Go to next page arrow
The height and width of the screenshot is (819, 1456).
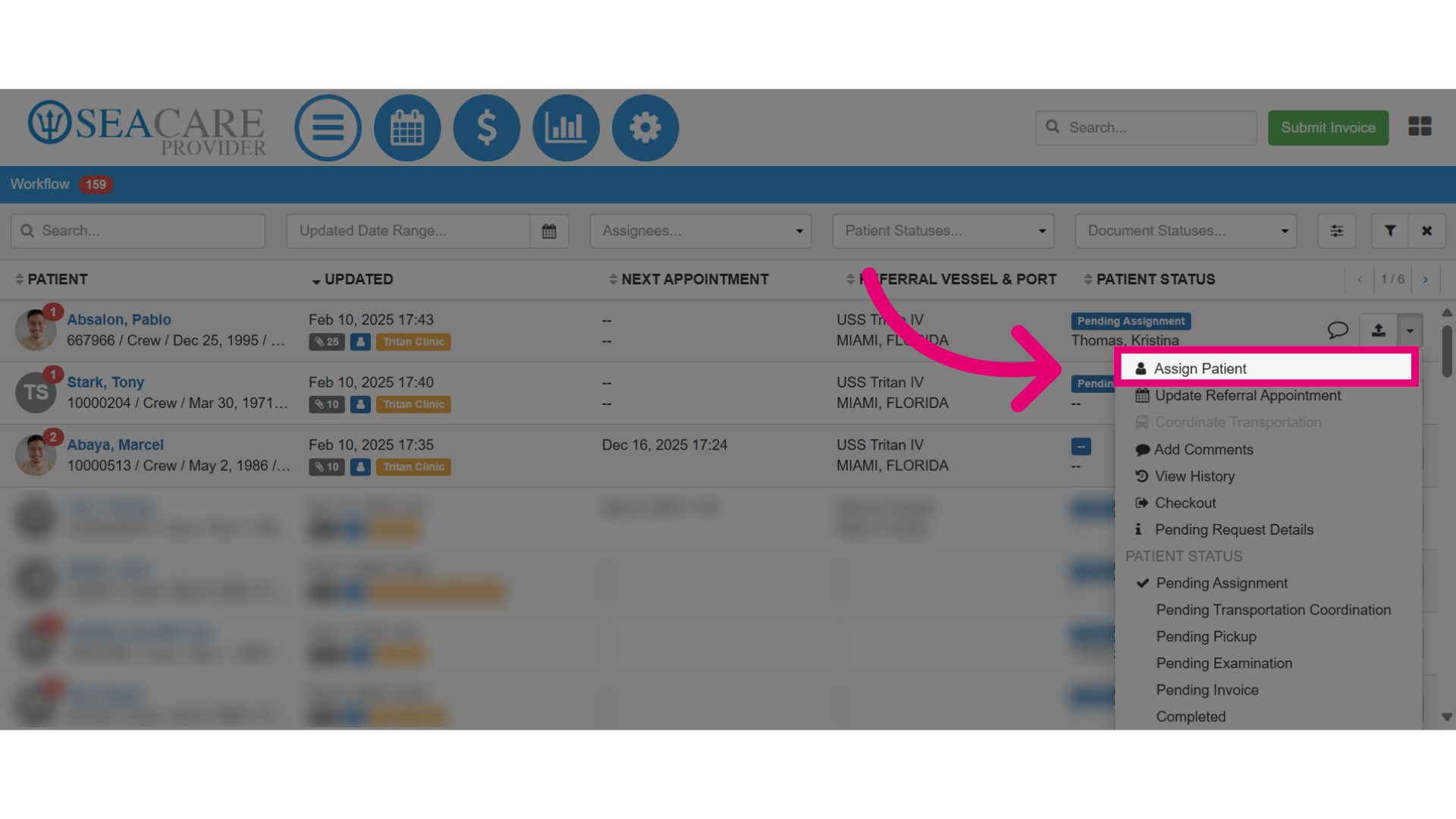[1426, 279]
